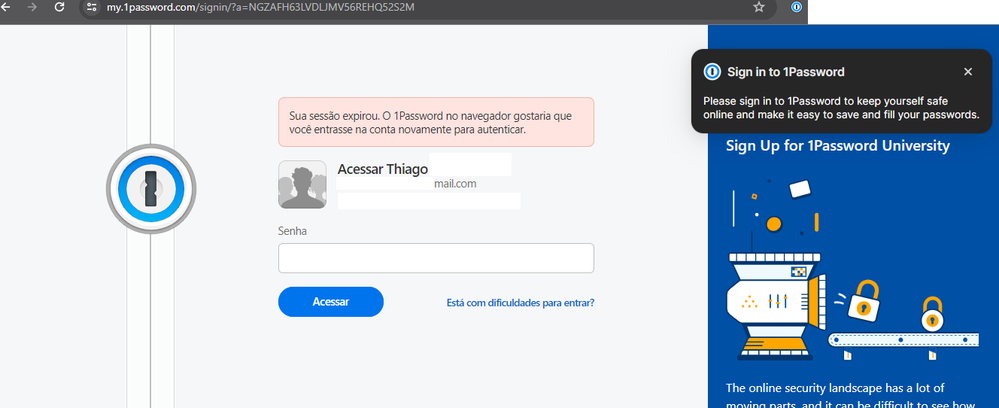
Task: Click the session expired warning banner
Action: (x=436, y=123)
